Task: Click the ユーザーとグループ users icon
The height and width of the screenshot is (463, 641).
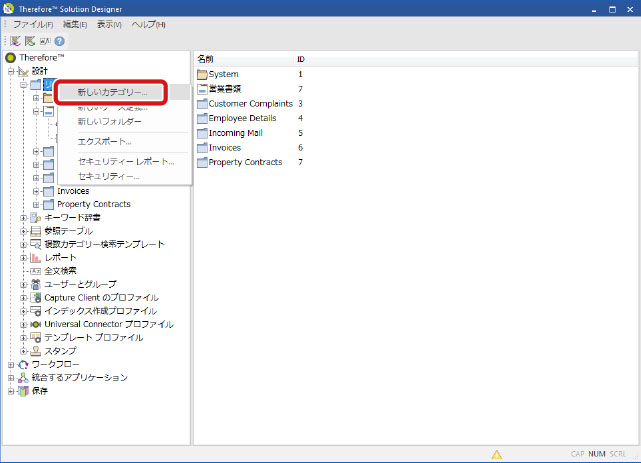Action: (x=36, y=284)
